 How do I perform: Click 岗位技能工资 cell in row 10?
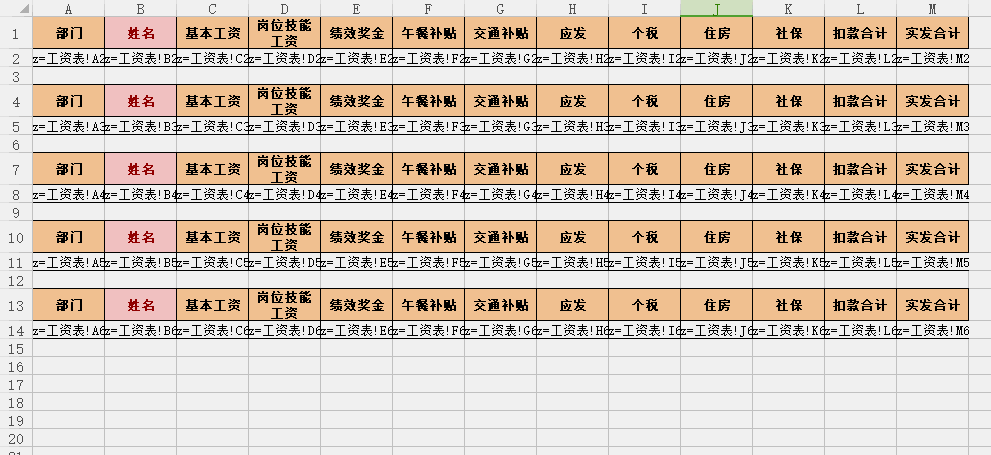tap(284, 238)
